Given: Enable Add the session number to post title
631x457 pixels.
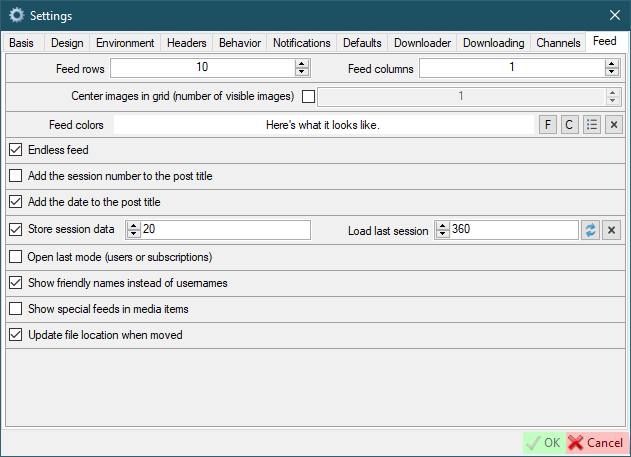Looking at the screenshot, I should pyautogui.click(x=15, y=176).
